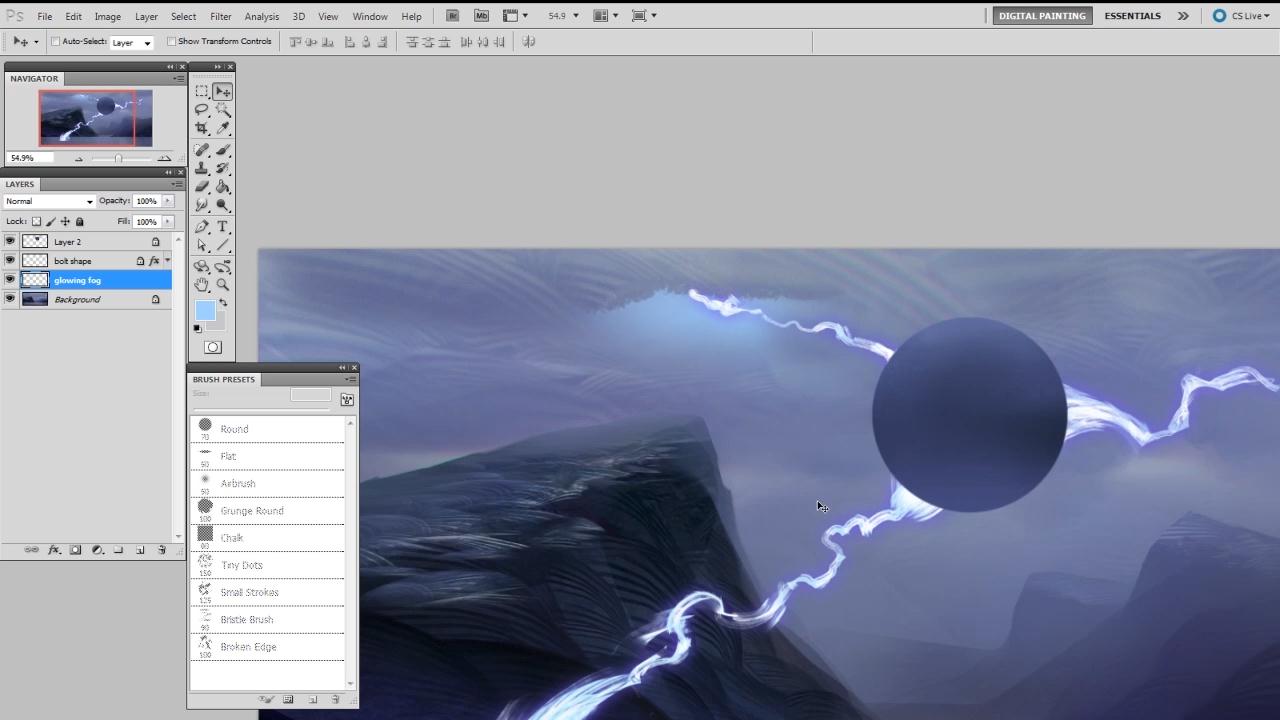Screen dimensions: 1280x720
Task: Add layer mask in the Layers panel
Action: (x=75, y=550)
